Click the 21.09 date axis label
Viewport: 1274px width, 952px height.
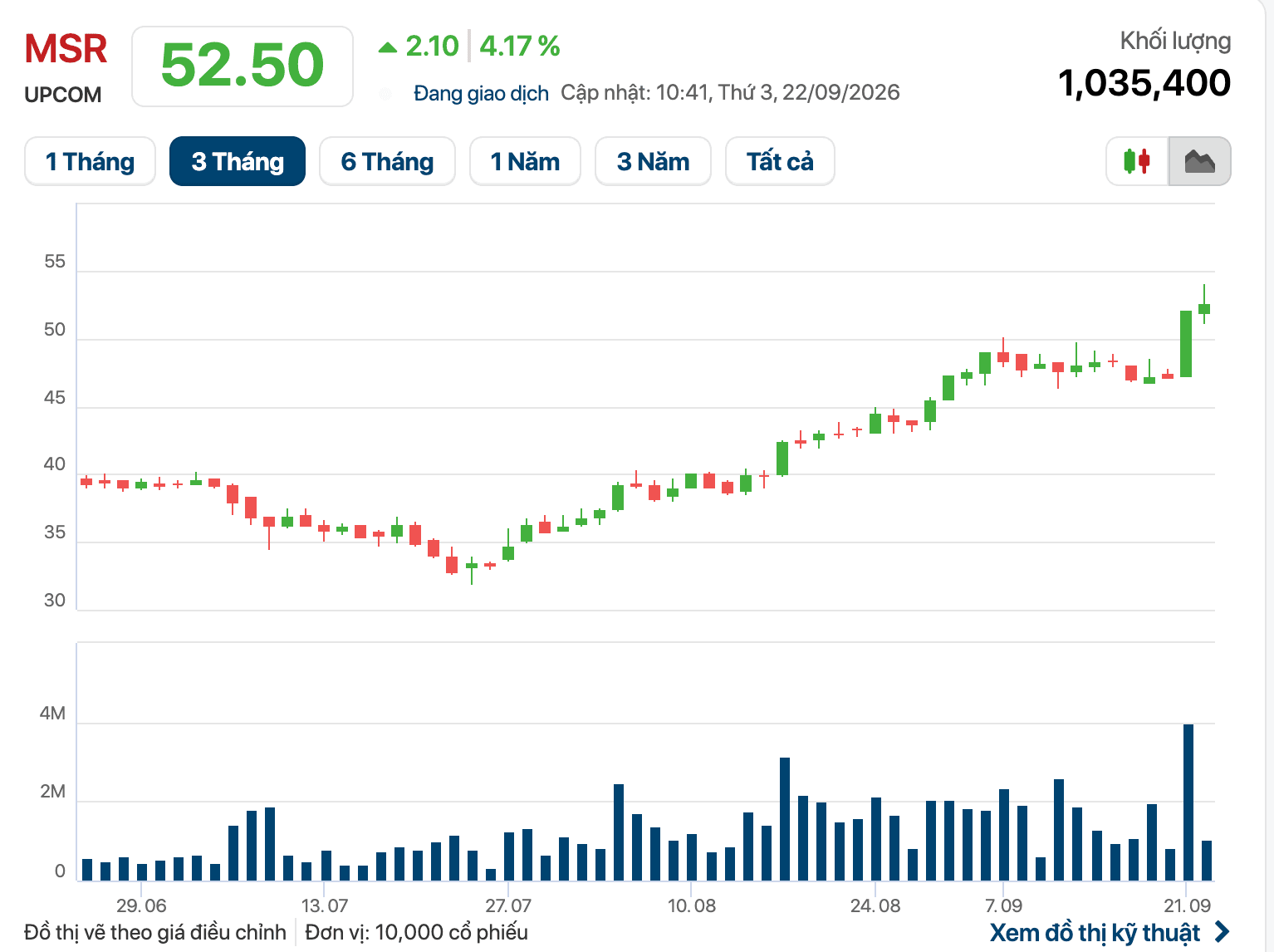point(1188,905)
